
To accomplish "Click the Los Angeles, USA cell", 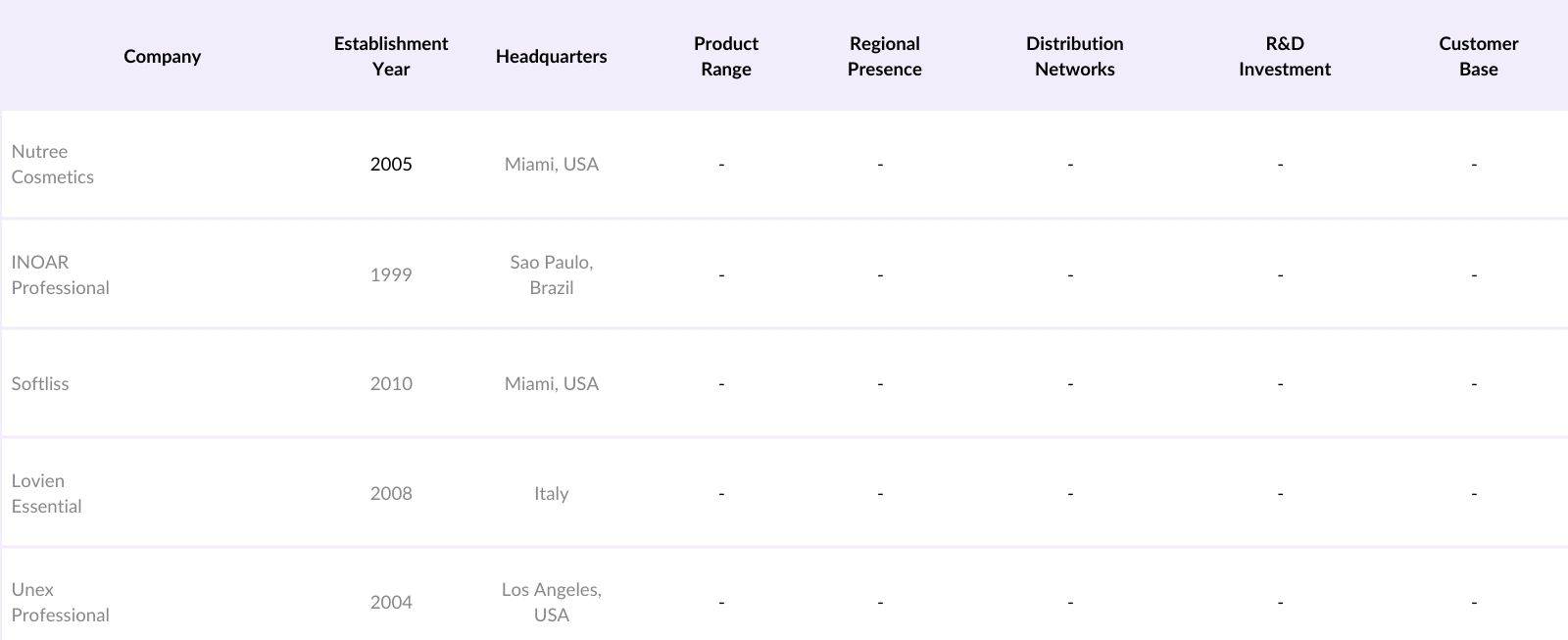I will [x=551, y=603].
